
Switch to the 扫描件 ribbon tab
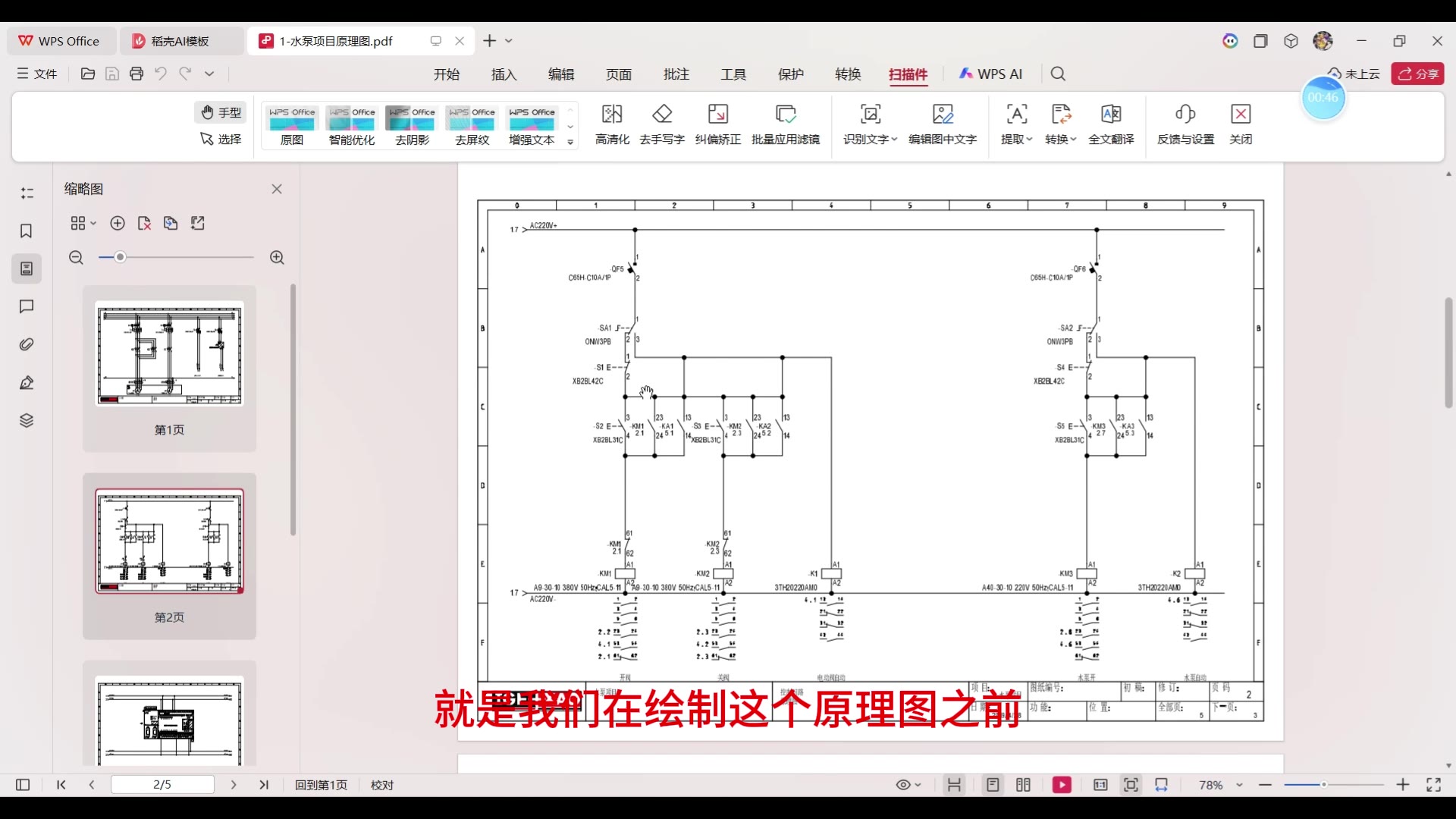(x=908, y=74)
